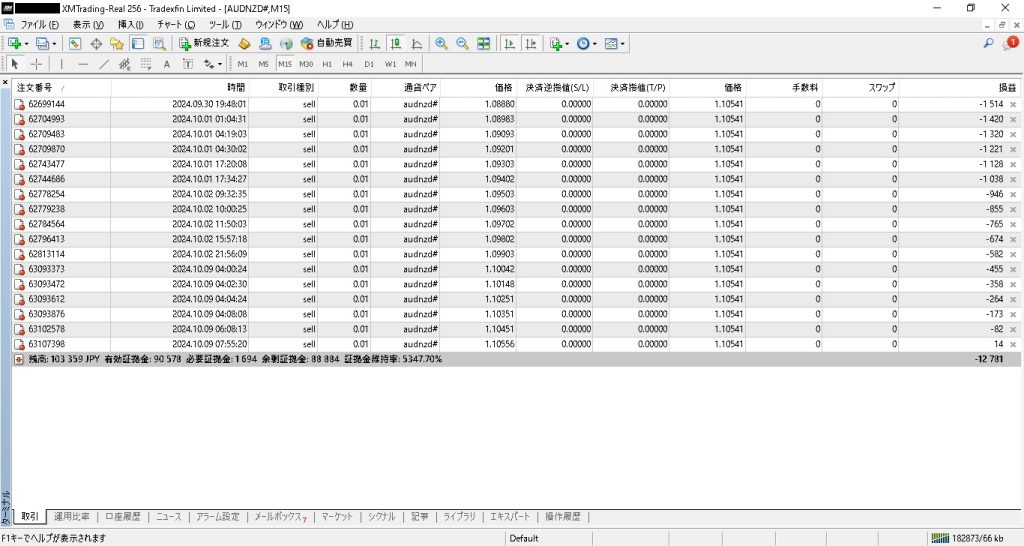This screenshot has width=1024, height=546.
Task: Toggle the M15 timeframe button
Action: [285, 64]
